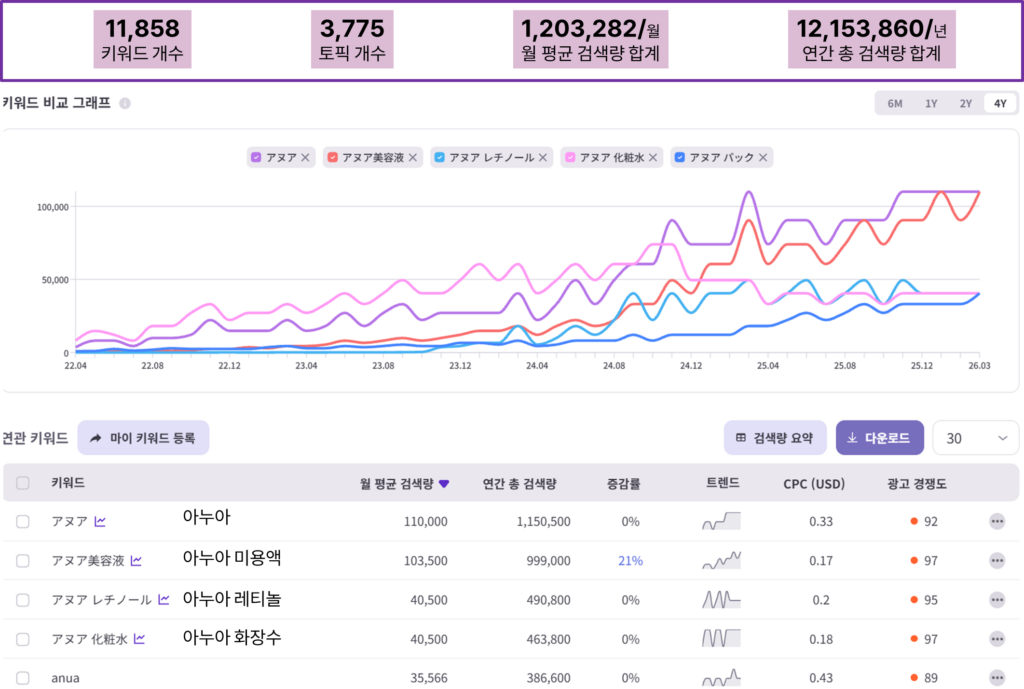Remove アヌア パック chip from the graph
Screen dimensions: 1024x689
(x=763, y=157)
